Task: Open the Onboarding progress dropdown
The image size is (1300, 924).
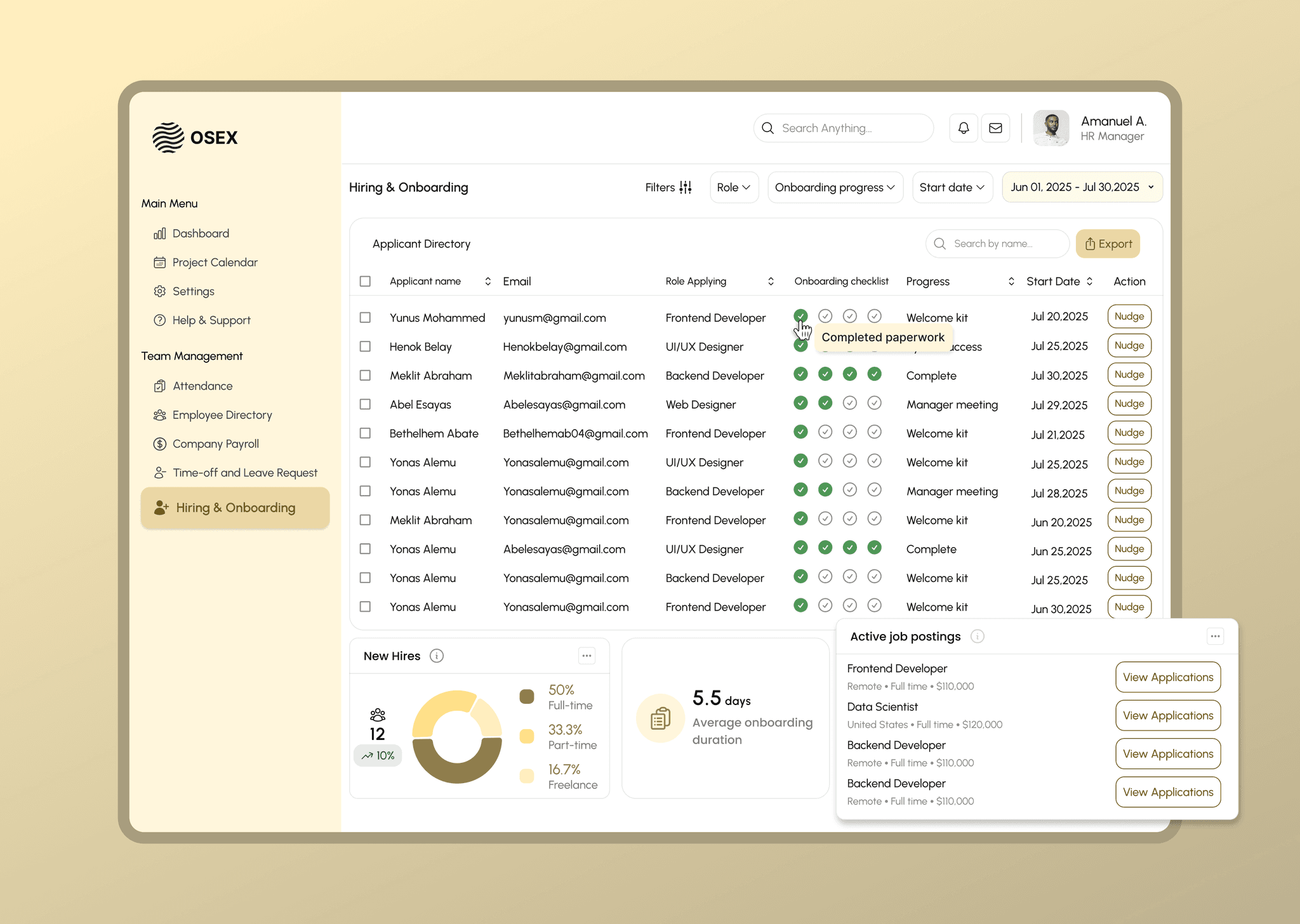Action: (x=835, y=187)
